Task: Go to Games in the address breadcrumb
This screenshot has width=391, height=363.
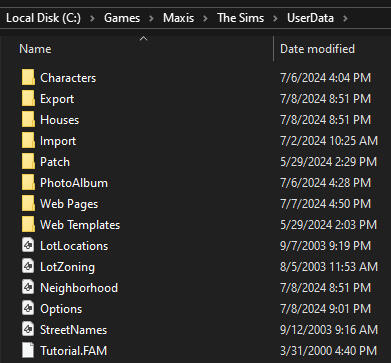Action: 122,18
